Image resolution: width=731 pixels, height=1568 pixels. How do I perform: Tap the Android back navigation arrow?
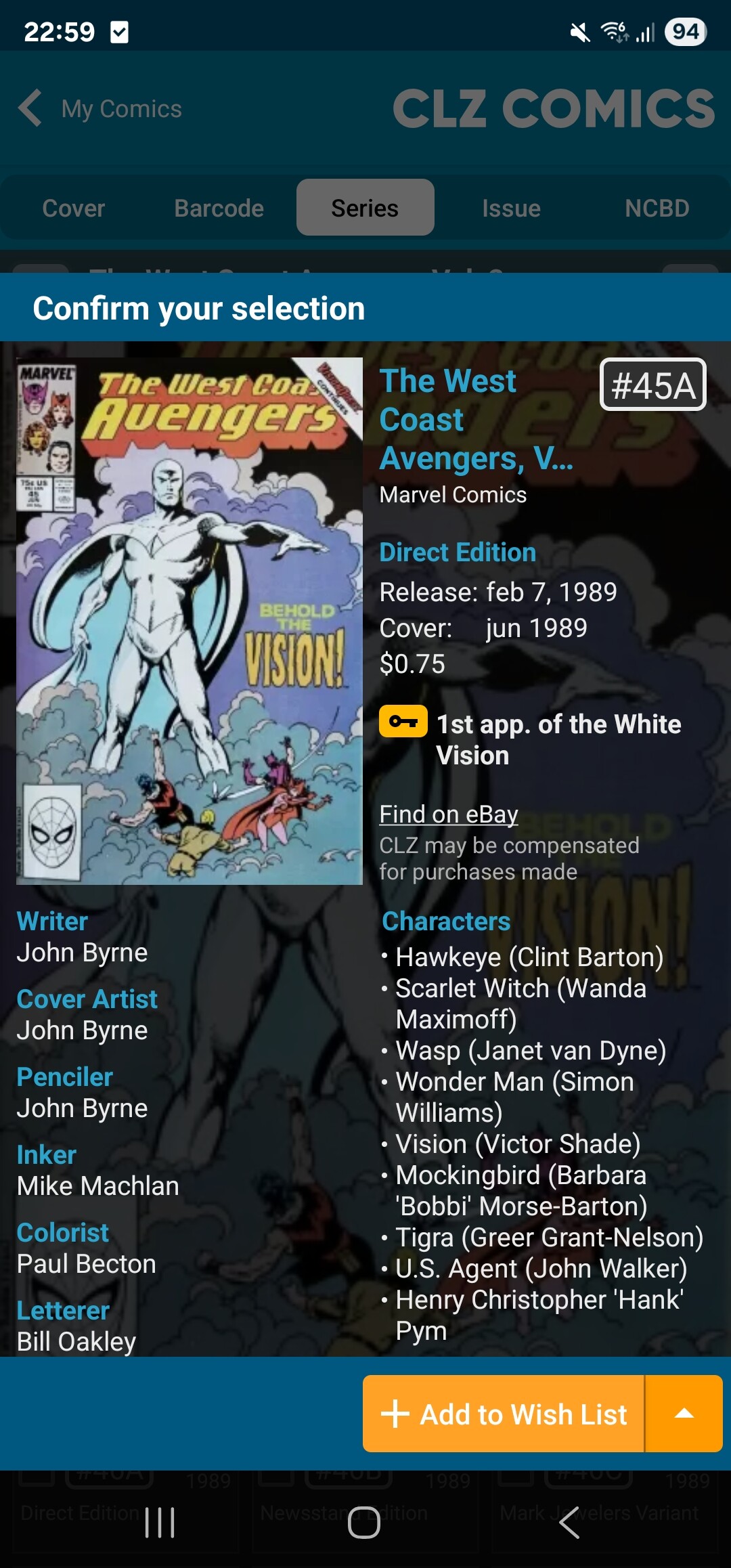click(x=569, y=1523)
